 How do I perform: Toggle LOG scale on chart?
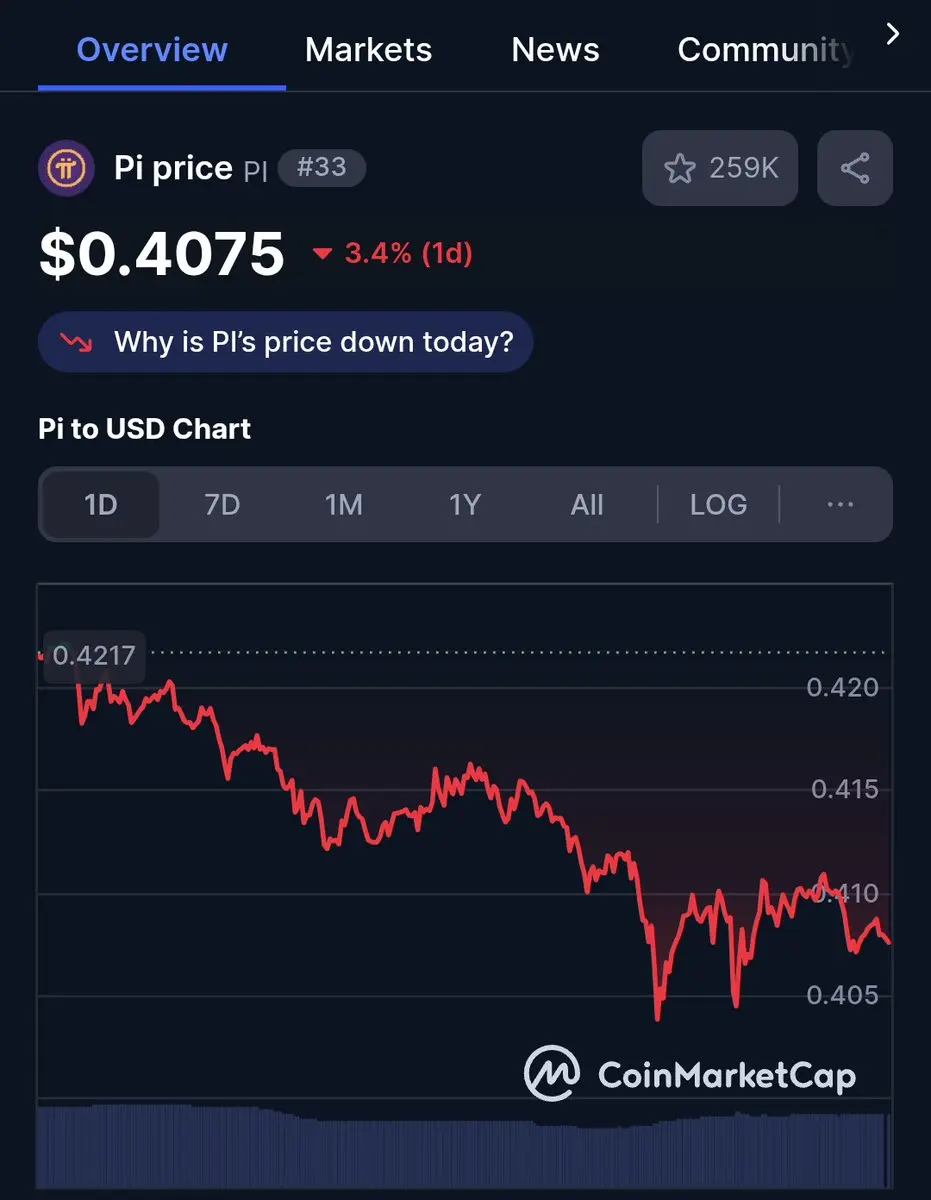click(x=718, y=505)
